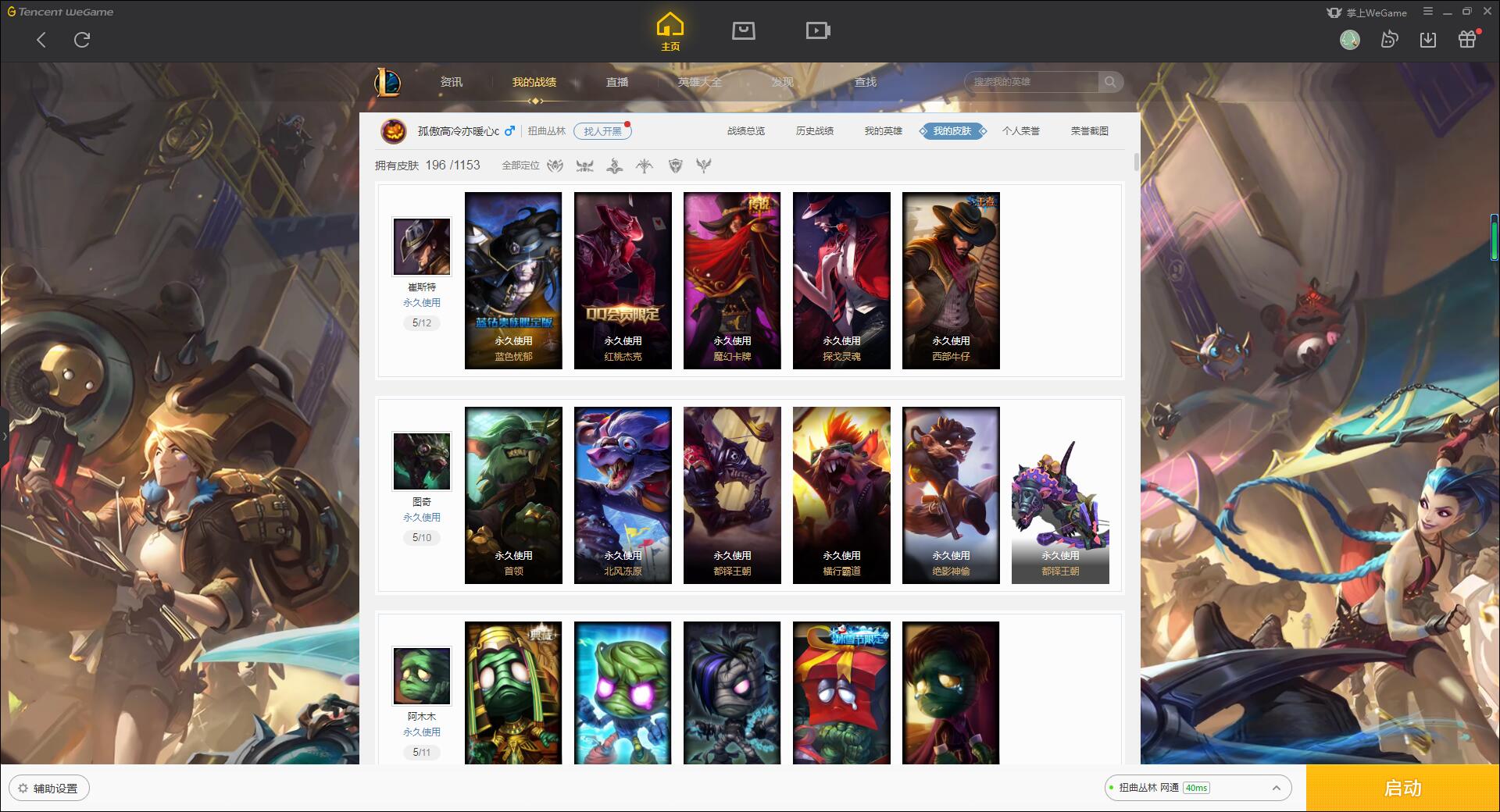This screenshot has height=812, width=1500.
Task: Open the 蓝色忧郁 skin thumbnail
Action: (x=513, y=280)
